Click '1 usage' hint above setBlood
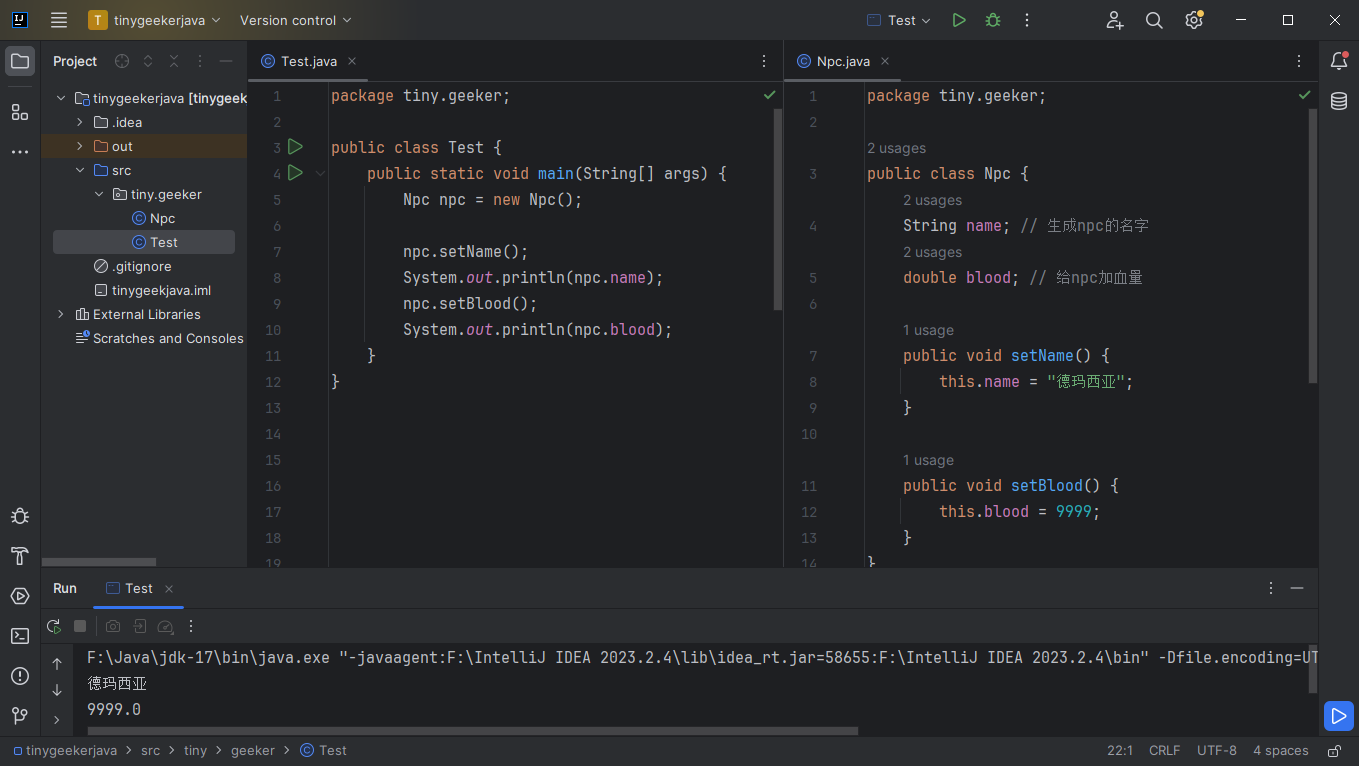Viewport: 1359px width, 766px height. [928, 460]
